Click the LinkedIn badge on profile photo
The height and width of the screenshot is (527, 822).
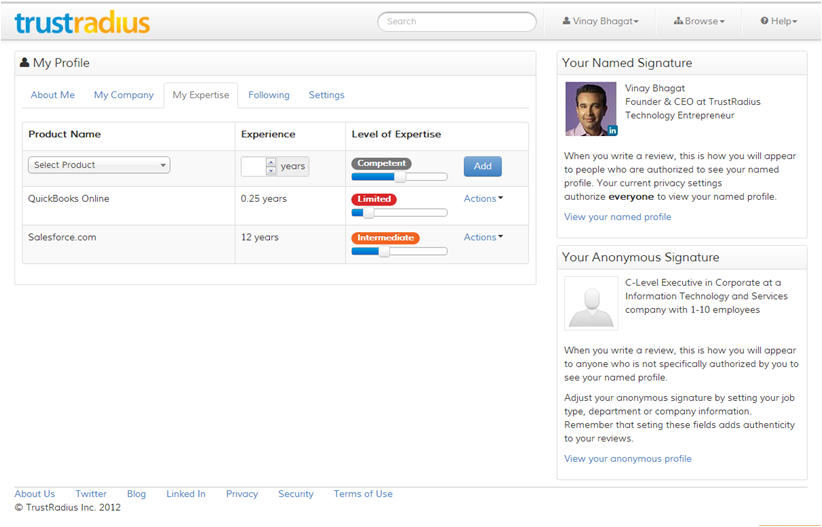pyautogui.click(x=612, y=131)
